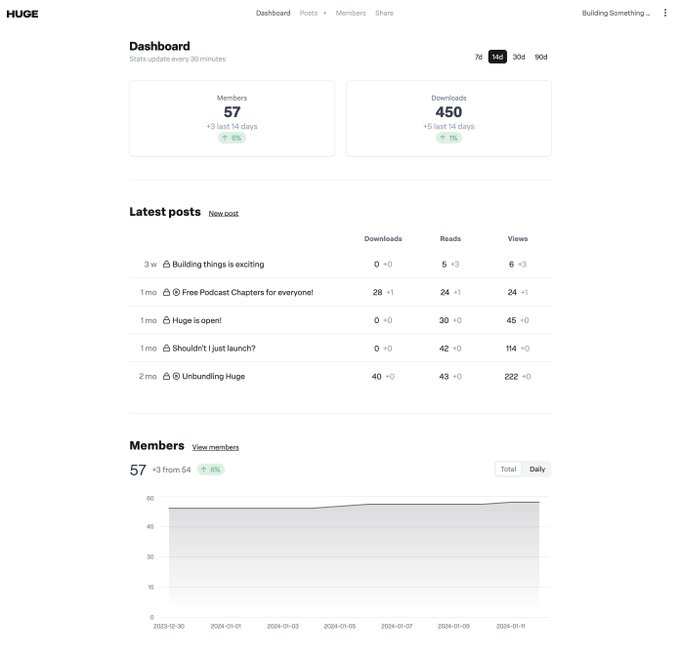The image size is (680, 658).
Task: Click the Reads column header
Action: (x=450, y=239)
